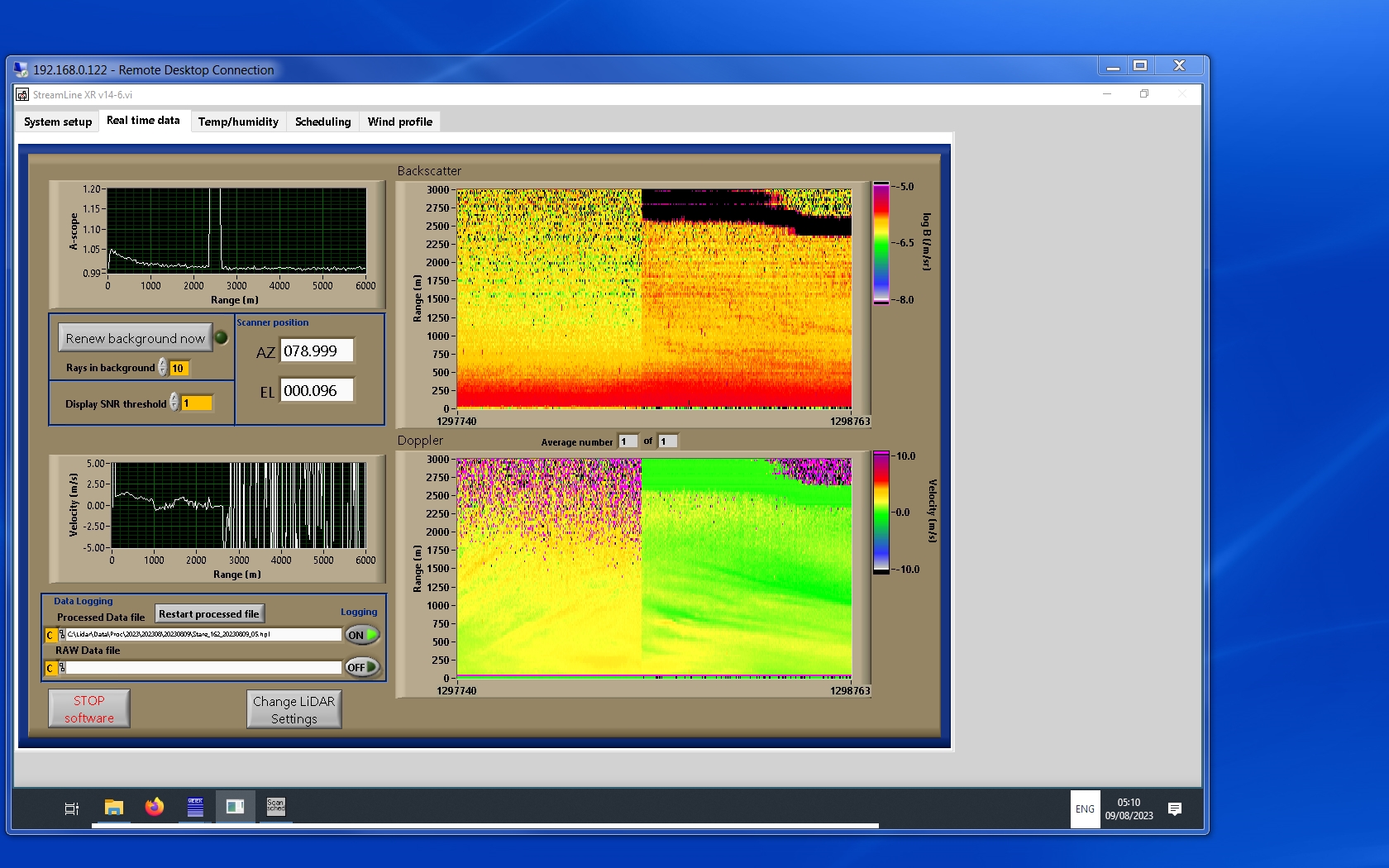1389x868 pixels.
Task: Open the notification center icon
Action: [1174, 808]
